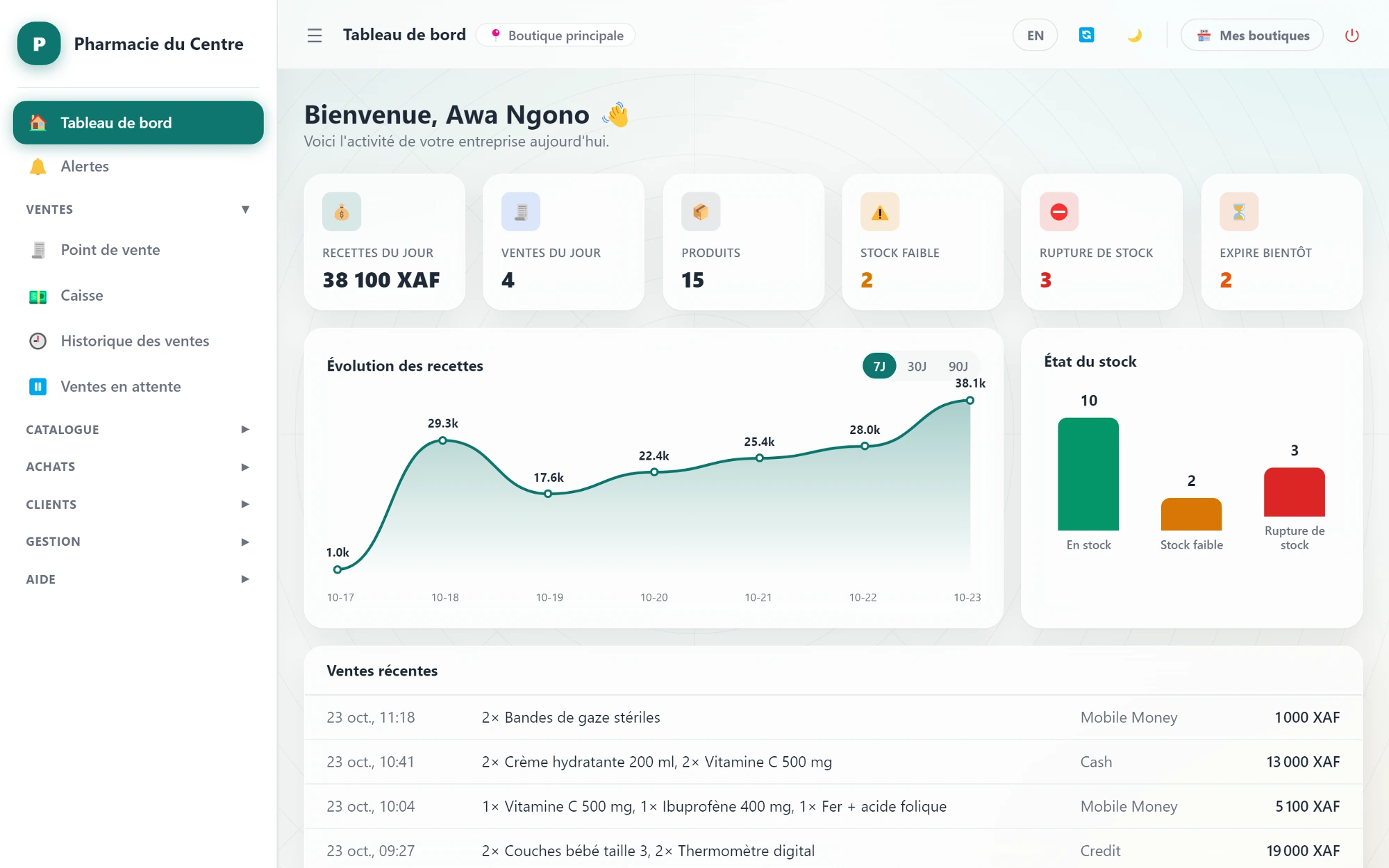The height and width of the screenshot is (868, 1389).
Task: Click the power logout icon
Action: click(x=1351, y=35)
